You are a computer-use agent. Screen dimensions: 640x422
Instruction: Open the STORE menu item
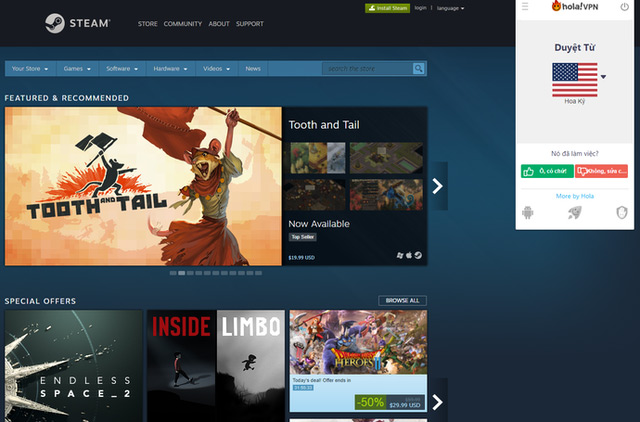tap(147, 24)
